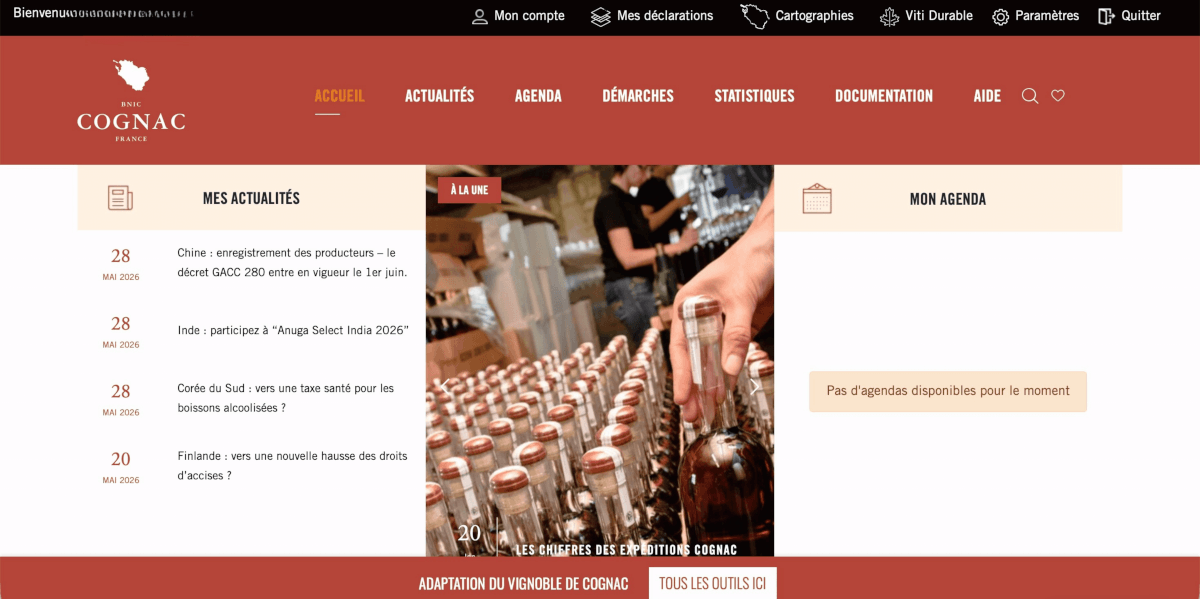Image resolution: width=1200 pixels, height=599 pixels.
Task: Open the Statistiques menu
Action: pyautogui.click(x=754, y=96)
